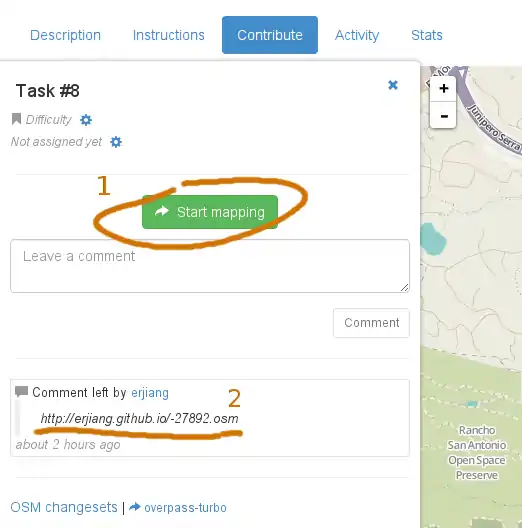Open the erjiang user link
Viewport: 522px width, 528px height.
click(x=150, y=393)
